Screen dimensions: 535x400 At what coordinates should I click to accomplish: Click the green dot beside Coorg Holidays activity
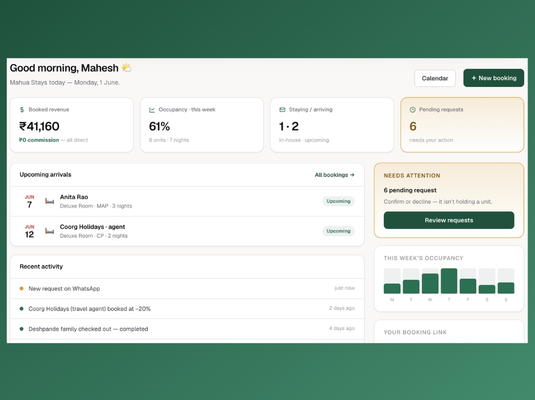coord(21,309)
